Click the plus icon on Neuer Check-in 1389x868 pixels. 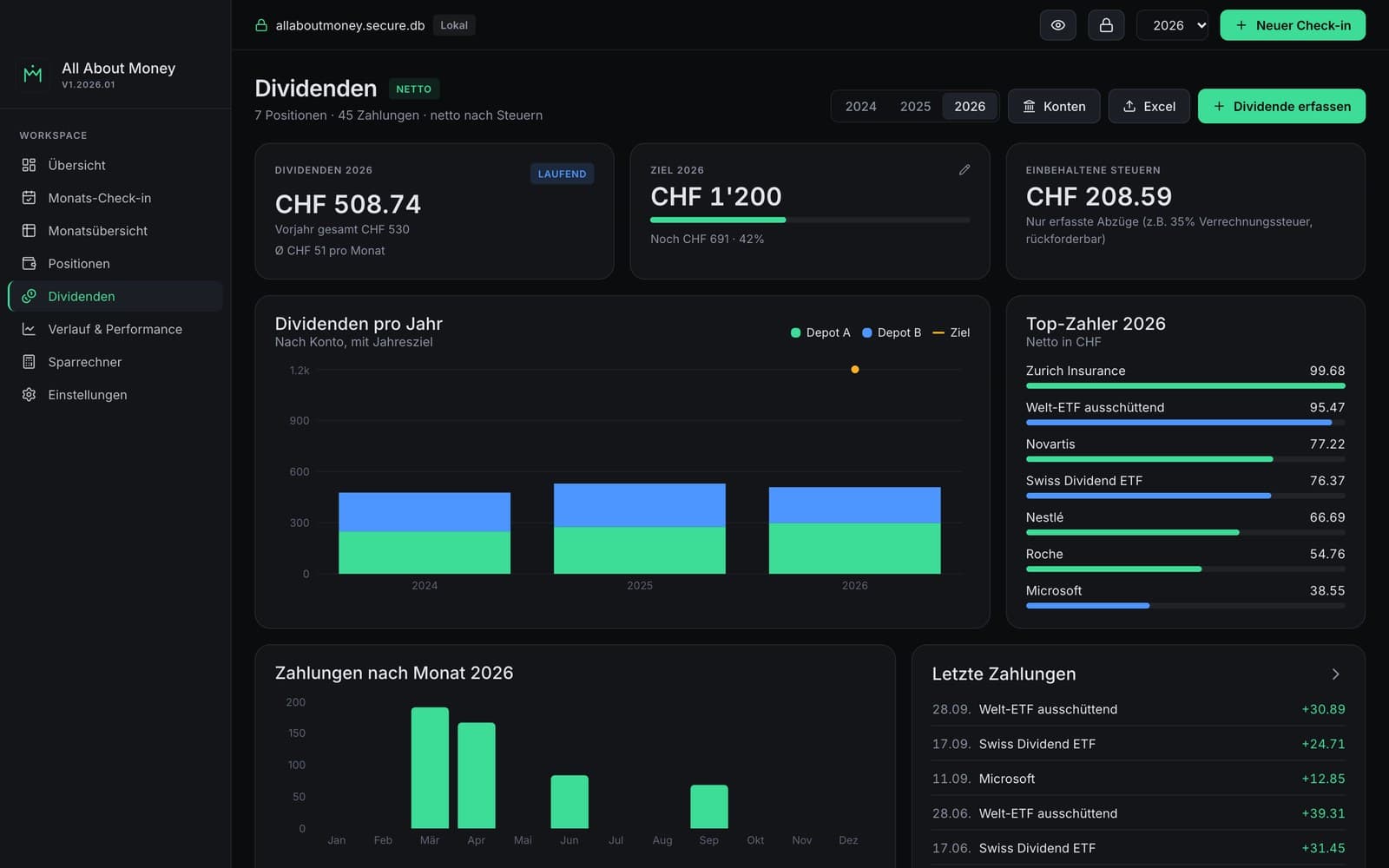coord(1241,25)
